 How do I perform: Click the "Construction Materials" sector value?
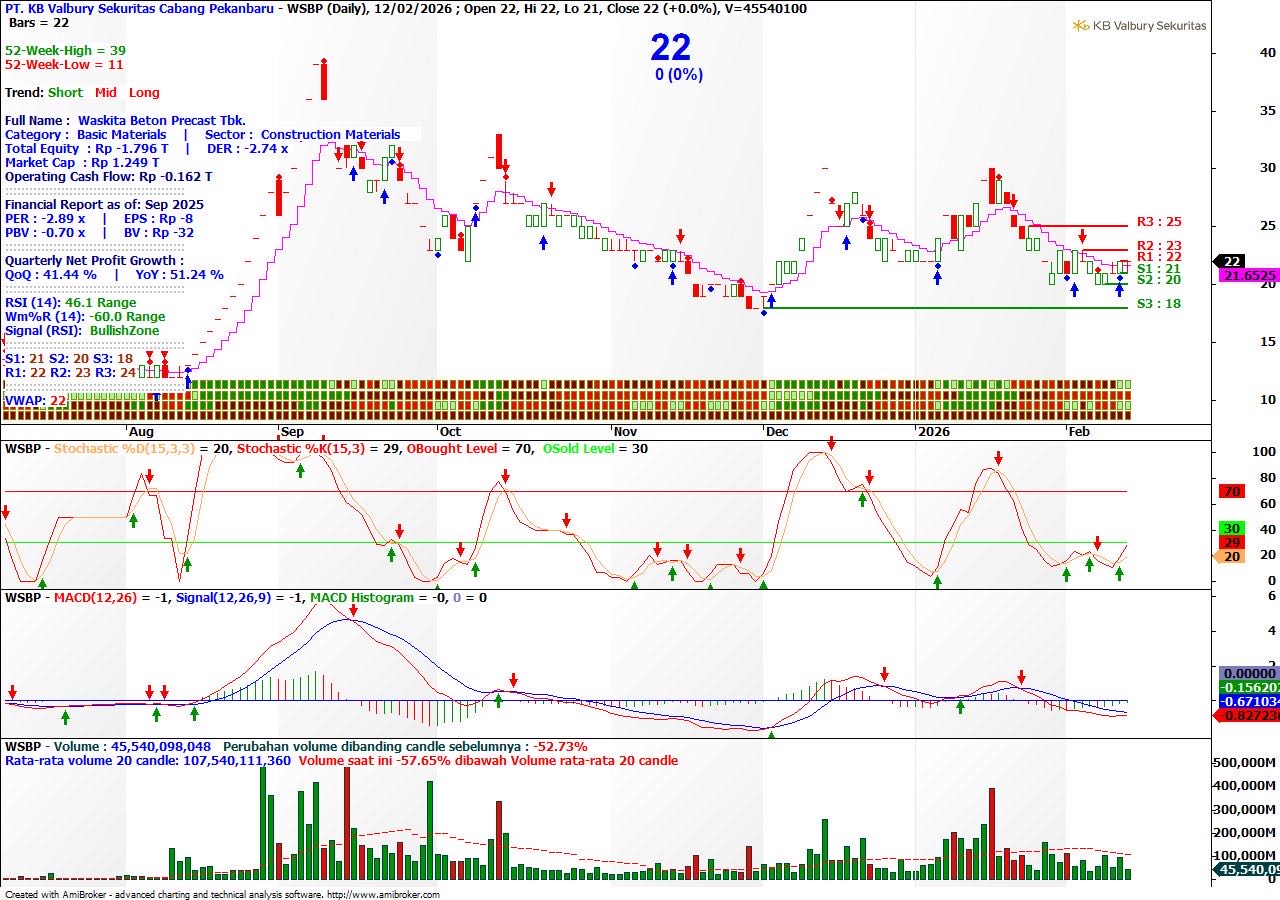pyautogui.click(x=330, y=134)
